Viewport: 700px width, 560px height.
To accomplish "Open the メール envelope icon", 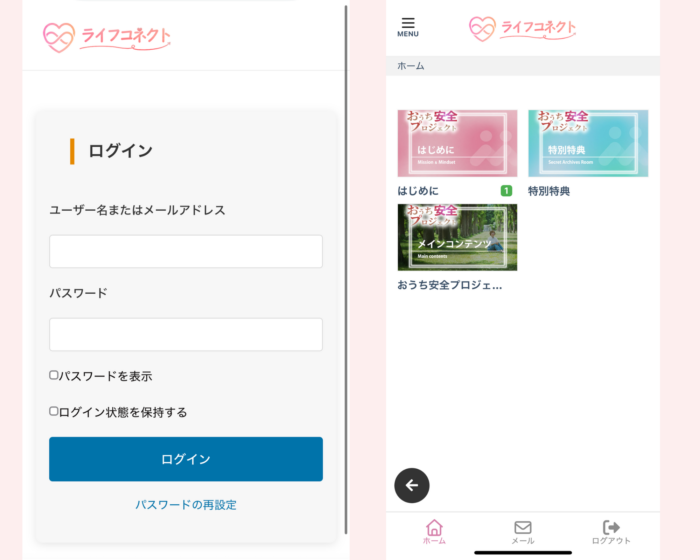I will tap(523, 529).
